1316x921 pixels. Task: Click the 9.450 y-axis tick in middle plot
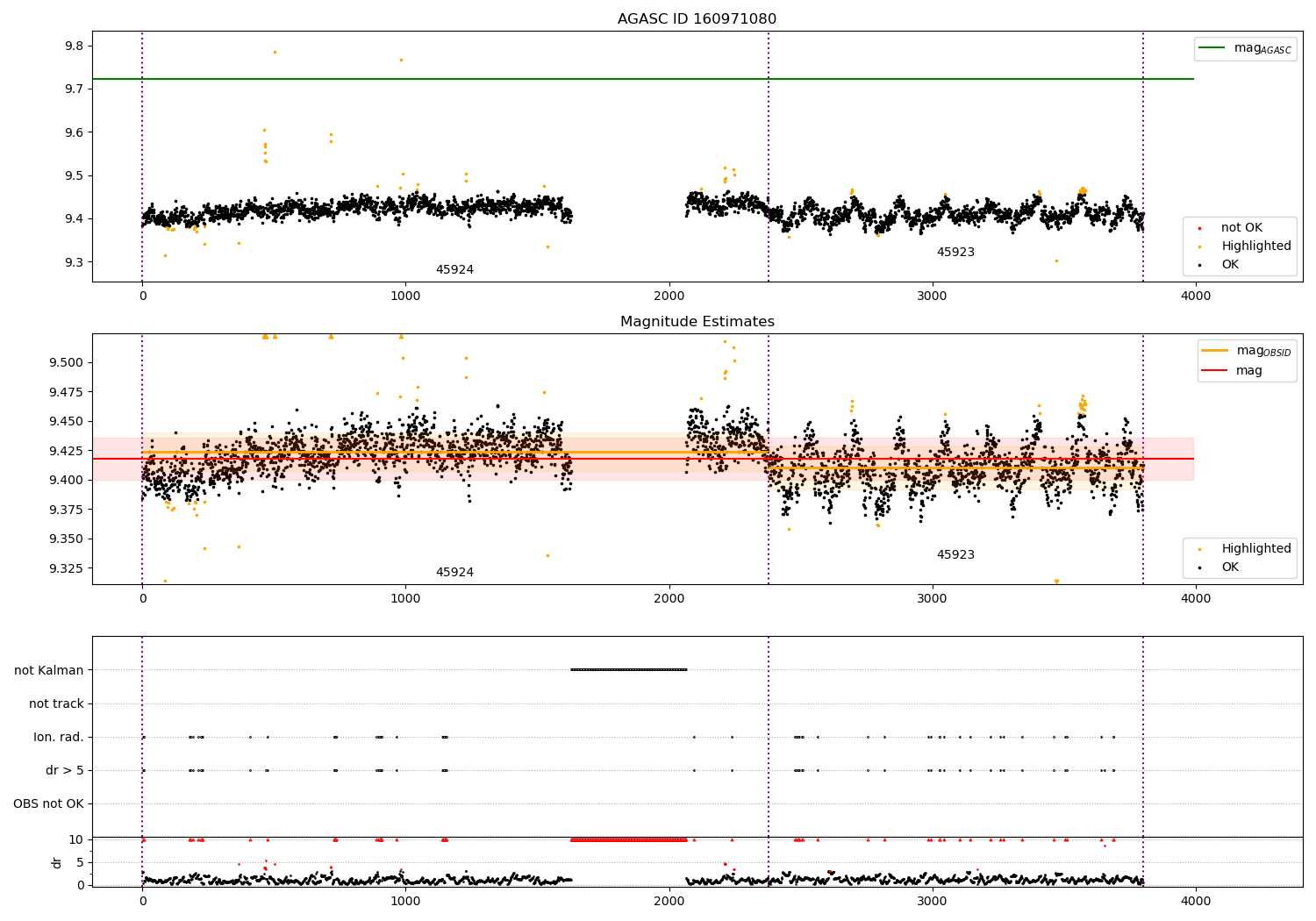tap(67, 422)
